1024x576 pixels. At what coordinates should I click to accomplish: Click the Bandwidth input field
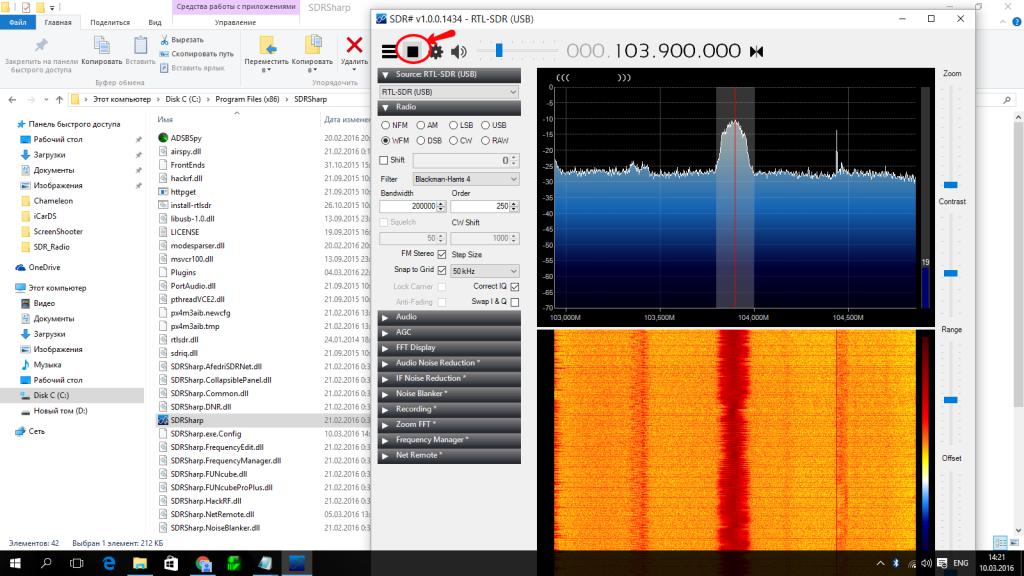(x=408, y=206)
